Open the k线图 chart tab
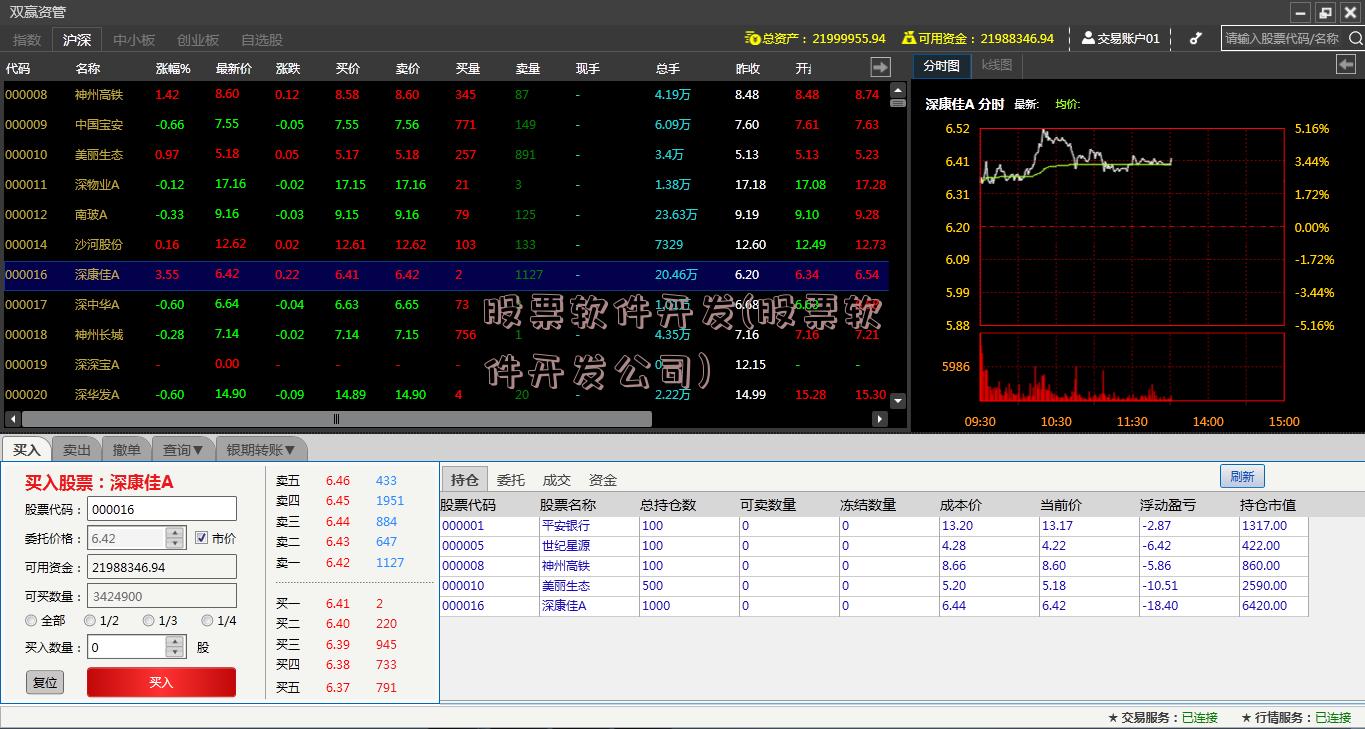Image resolution: width=1365 pixels, height=729 pixels. [997, 65]
